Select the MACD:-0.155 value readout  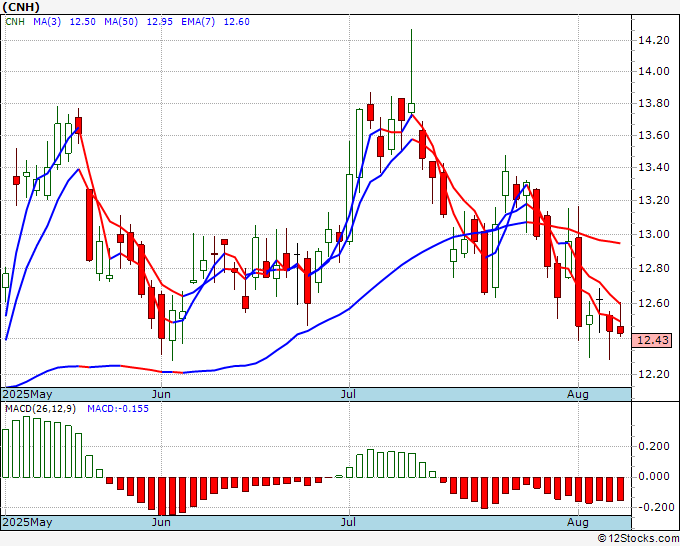(117, 408)
